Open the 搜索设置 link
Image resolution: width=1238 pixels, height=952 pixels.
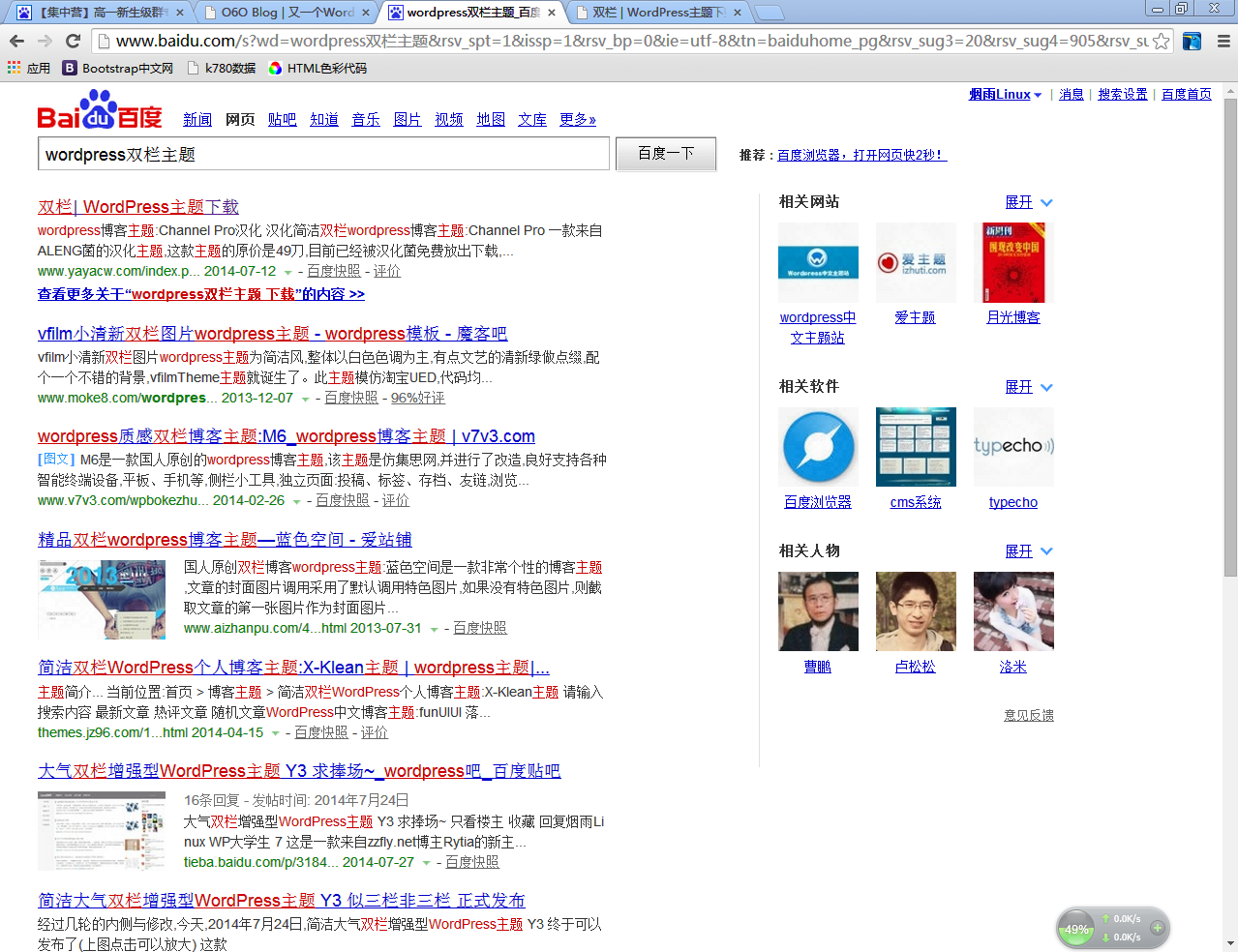click(1123, 94)
